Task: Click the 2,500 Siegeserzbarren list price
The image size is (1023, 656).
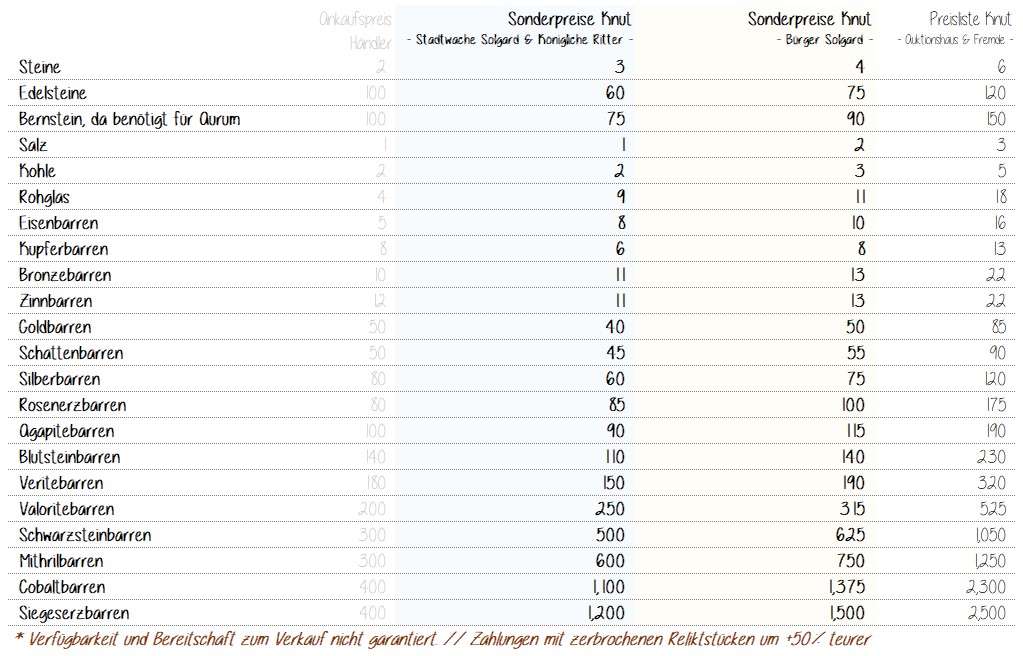Action: pos(987,613)
